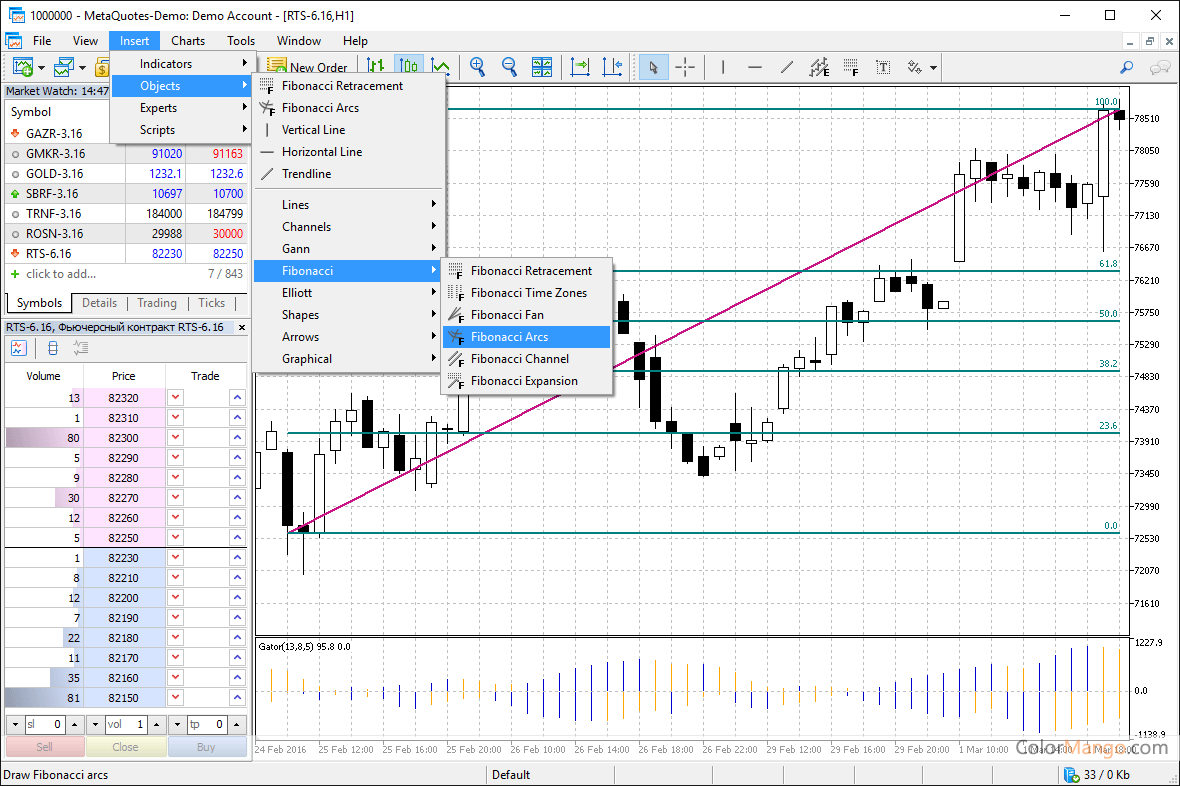Switch to the Details tab

click(99, 303)
